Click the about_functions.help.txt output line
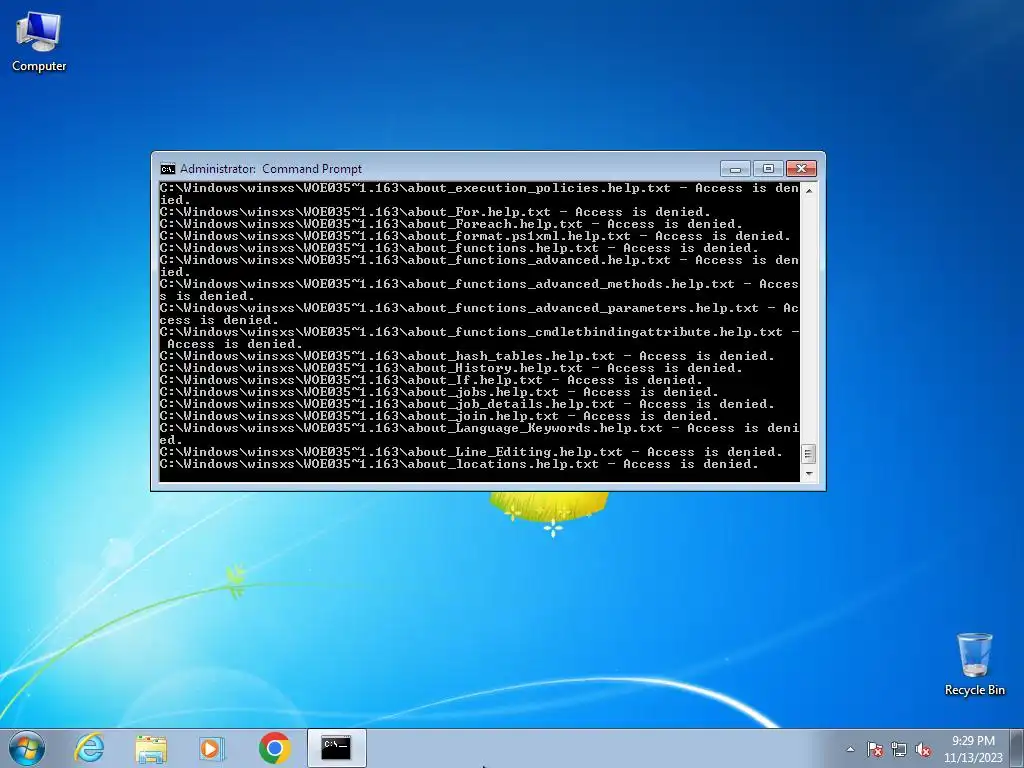Image resolution: width=1024 pixels, height=768 pixels. (x=459, y=248)
